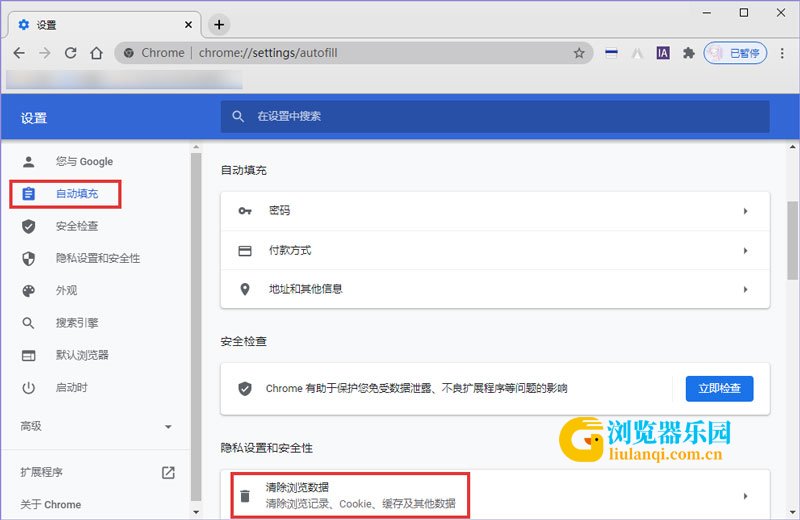
Task: Click the person icon beside 您与 Google
Action: click(x=29, y=162)
